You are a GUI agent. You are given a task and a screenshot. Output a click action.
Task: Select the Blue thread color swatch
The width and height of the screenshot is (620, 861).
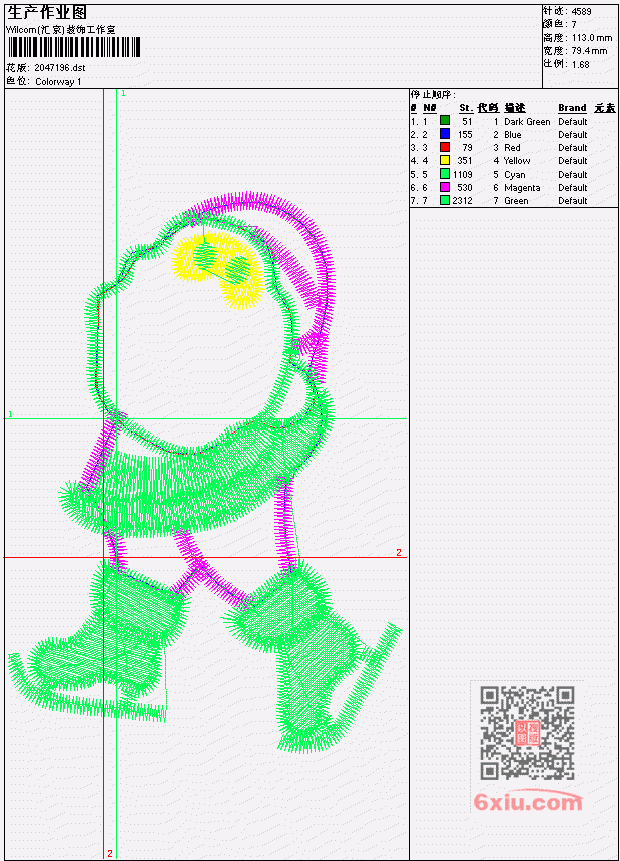[x=445, y=133]
